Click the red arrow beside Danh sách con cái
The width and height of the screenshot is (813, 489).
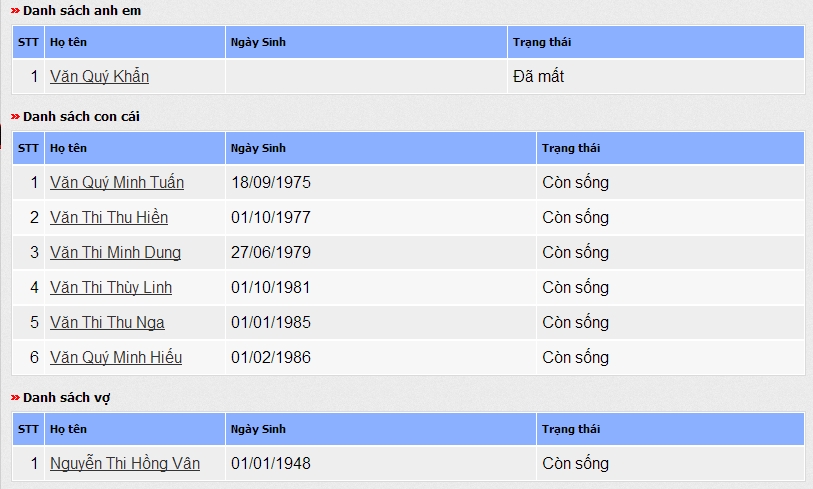point(16,117)
